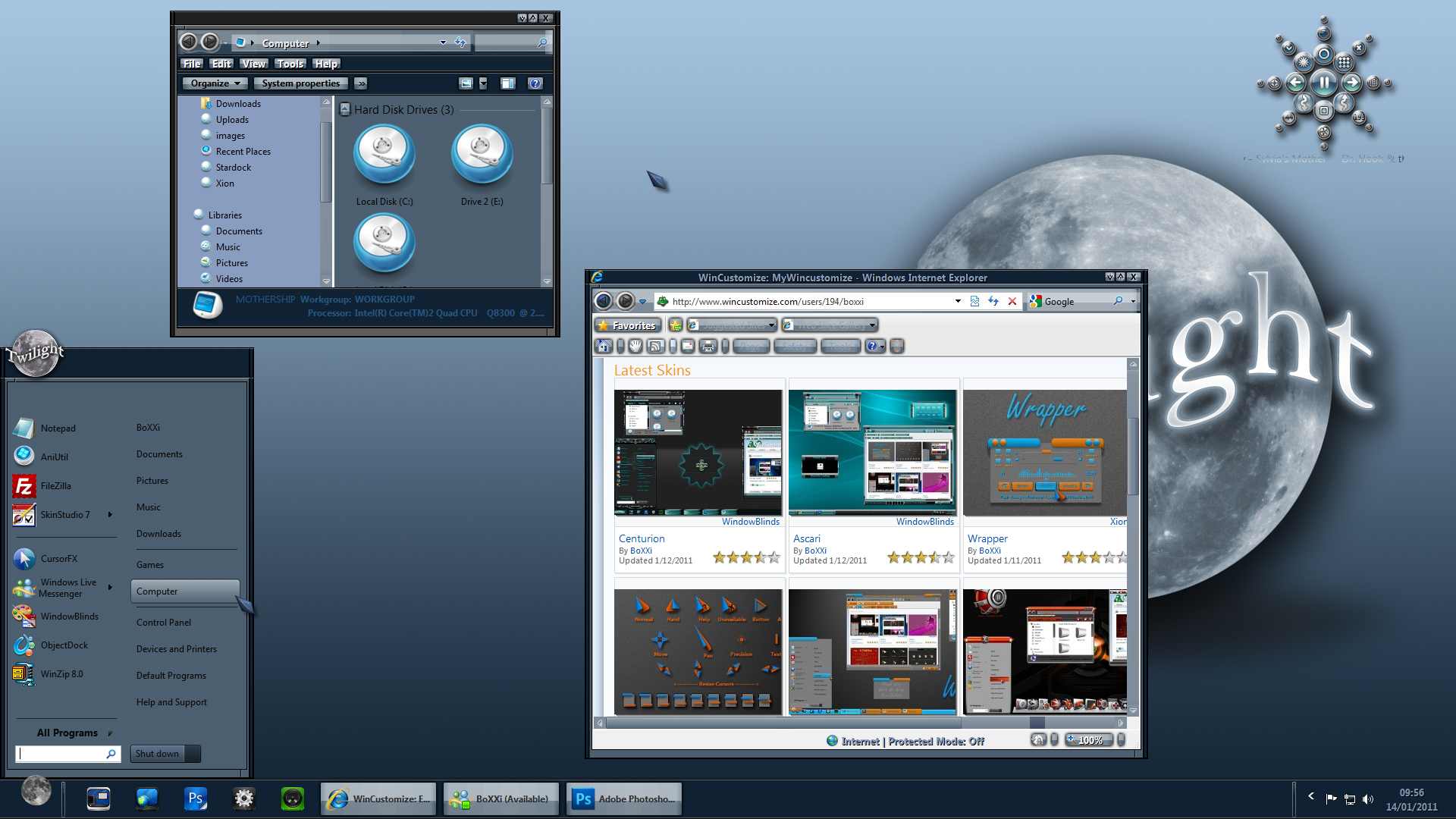Change explorer view with the view icon

pos(466,83)
